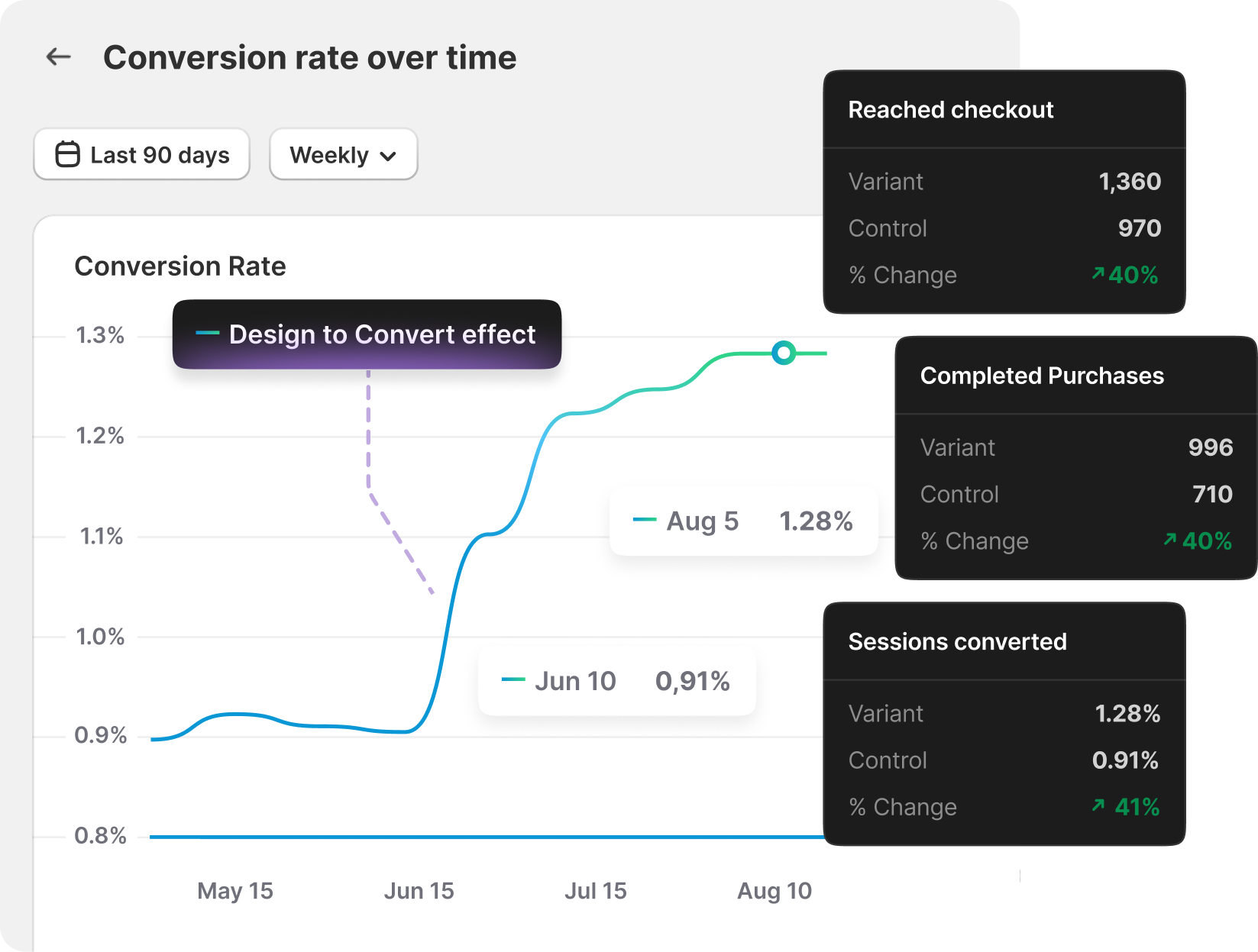This screenshot has height=952, width=1258.
Task: Click the May 15 axis label
Action: tap(235, 891)
